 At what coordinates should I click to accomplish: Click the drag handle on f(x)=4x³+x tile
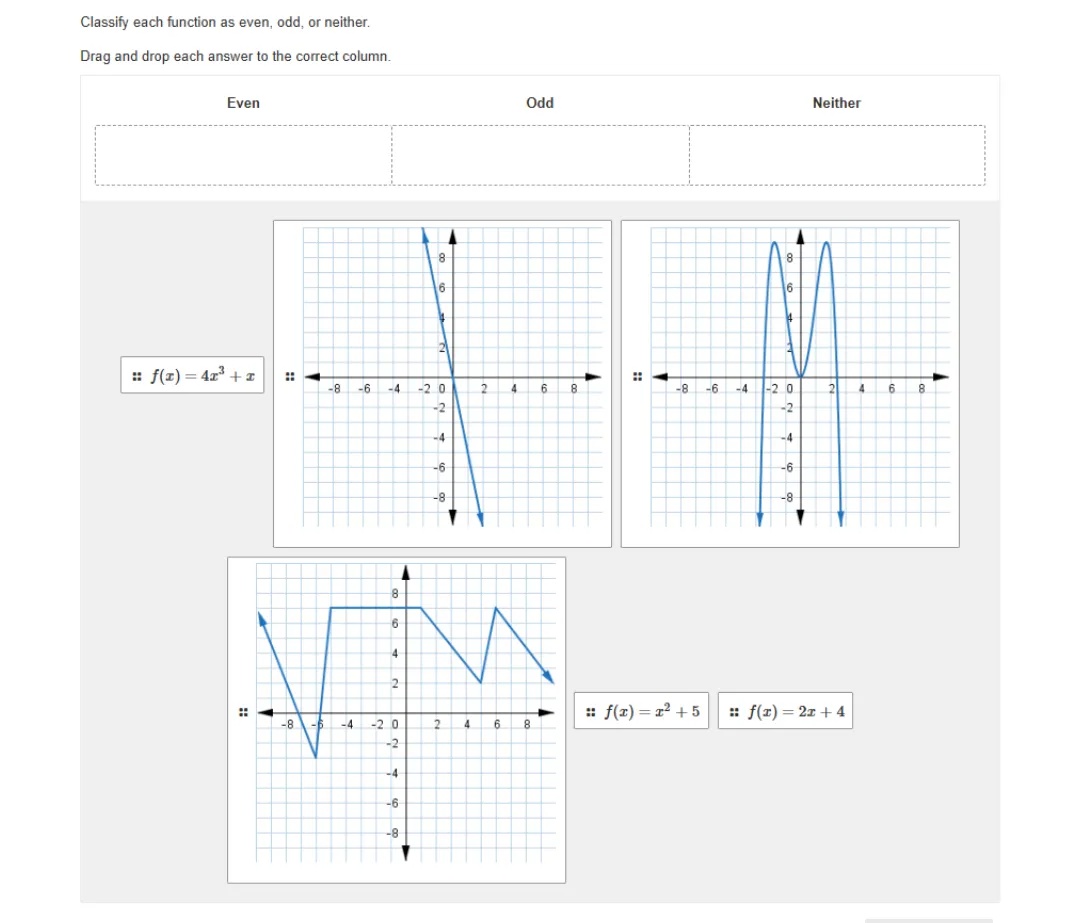coord(136,376)
